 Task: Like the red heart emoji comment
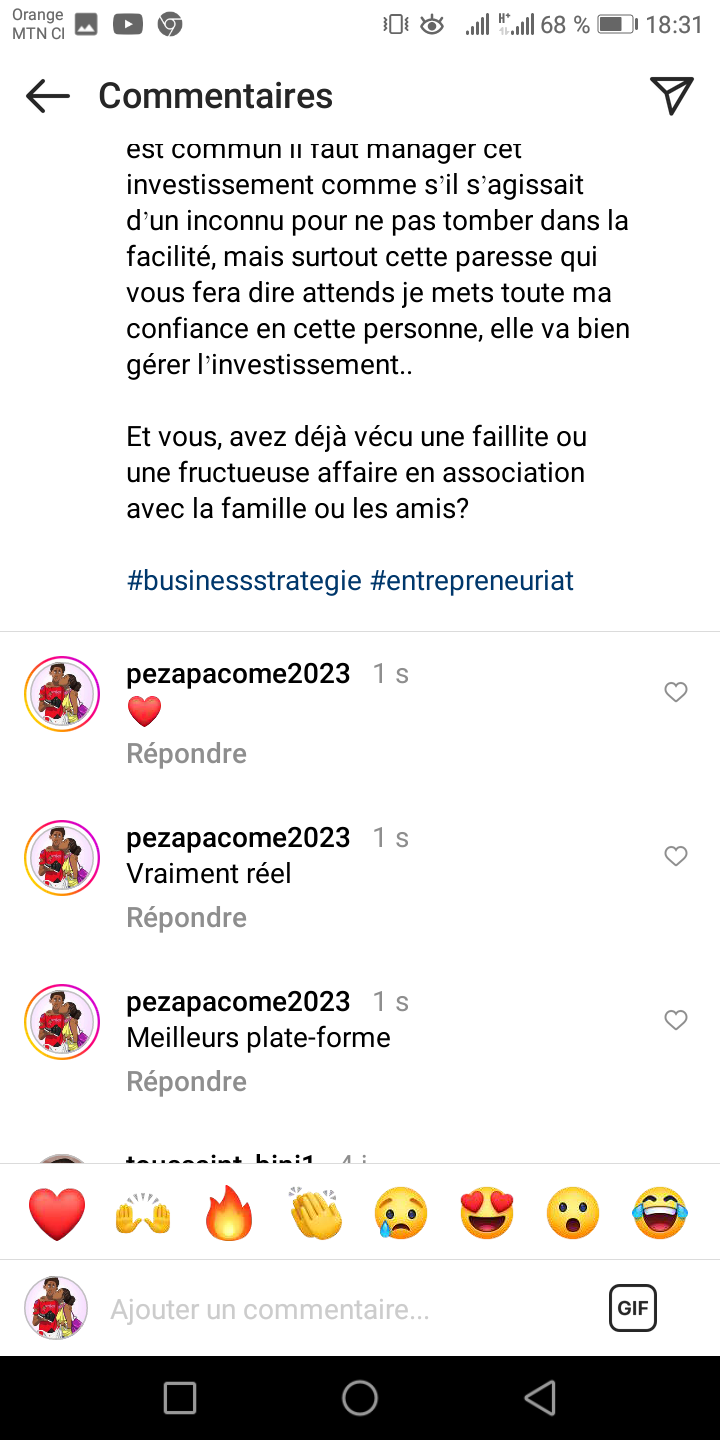tap(676, 692)
